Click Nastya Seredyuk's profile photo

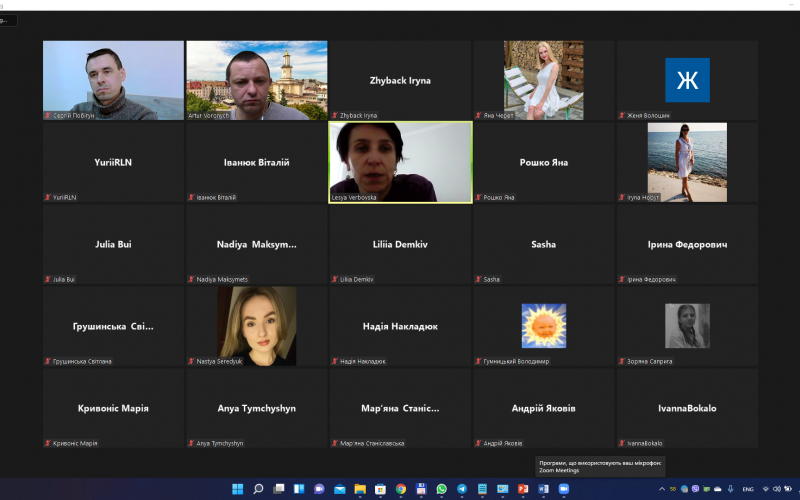pyautogui.click(x=257, y=326)
